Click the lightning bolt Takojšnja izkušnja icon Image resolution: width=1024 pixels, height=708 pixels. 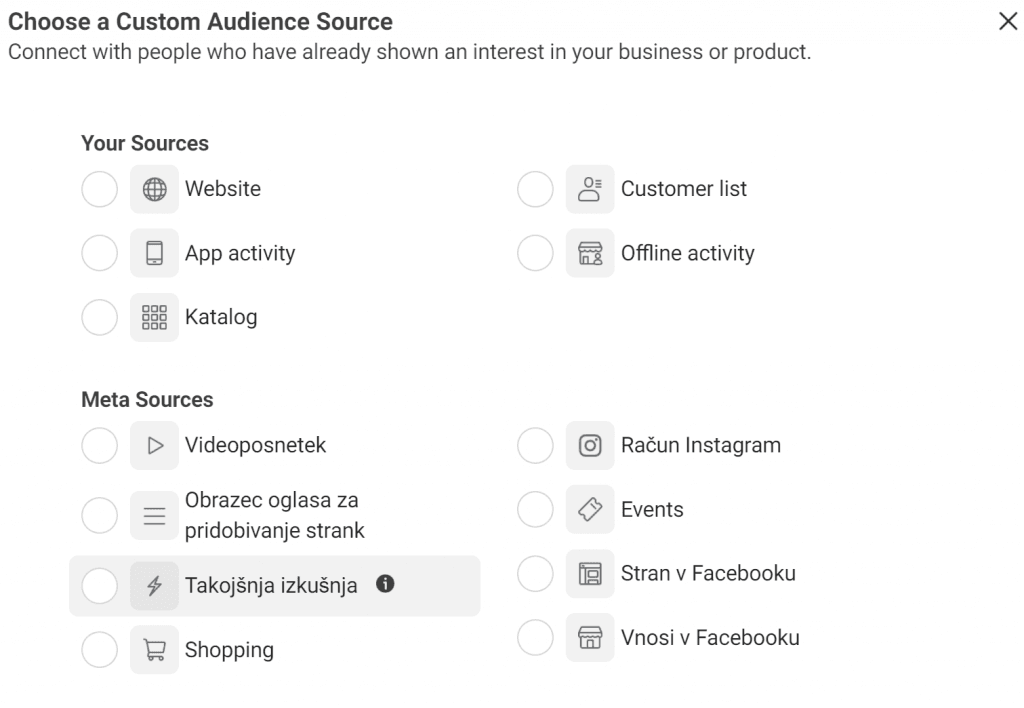(x=154, y=586)
